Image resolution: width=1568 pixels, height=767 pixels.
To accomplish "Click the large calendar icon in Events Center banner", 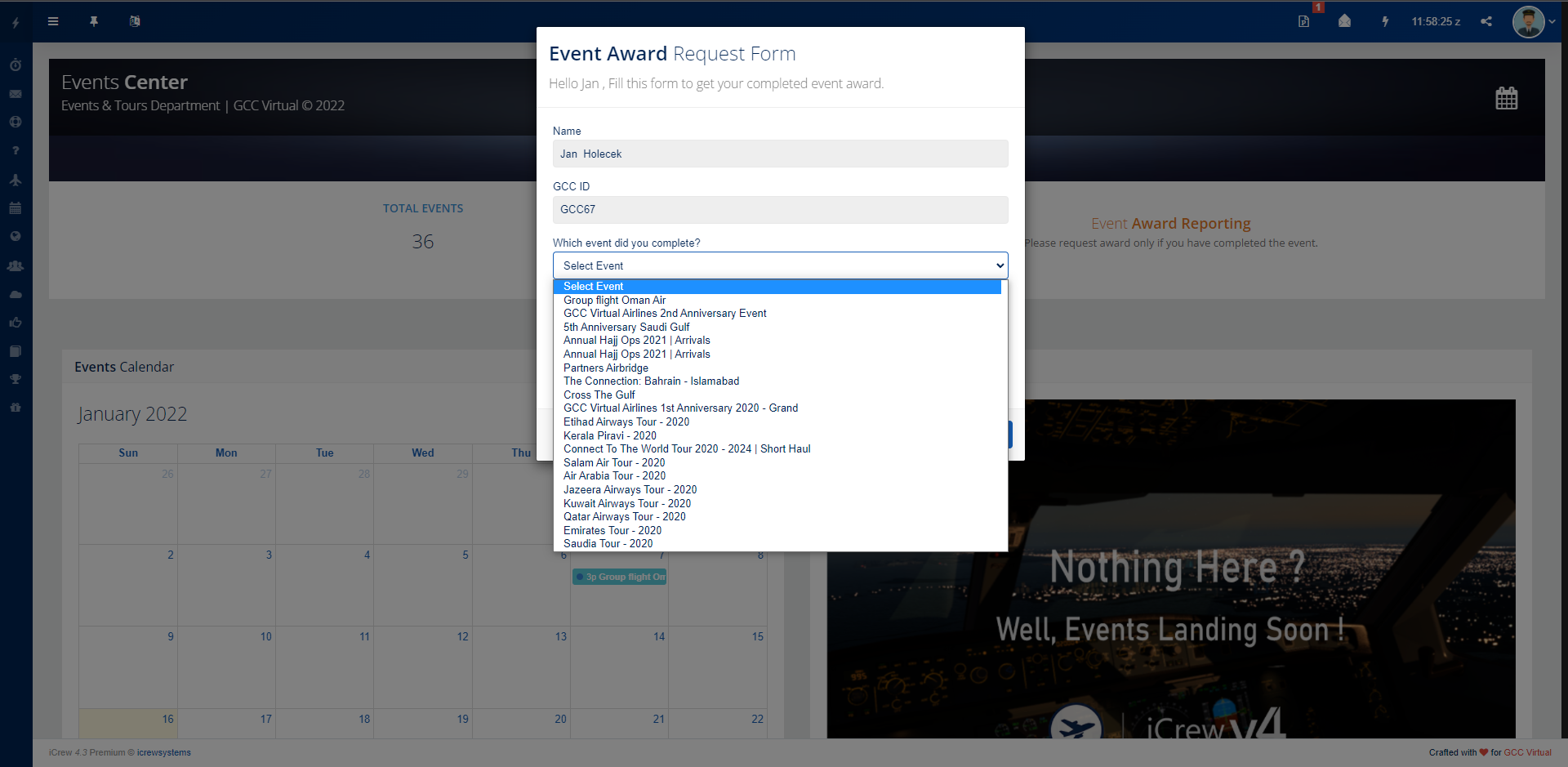I will tap(1507, 99).
